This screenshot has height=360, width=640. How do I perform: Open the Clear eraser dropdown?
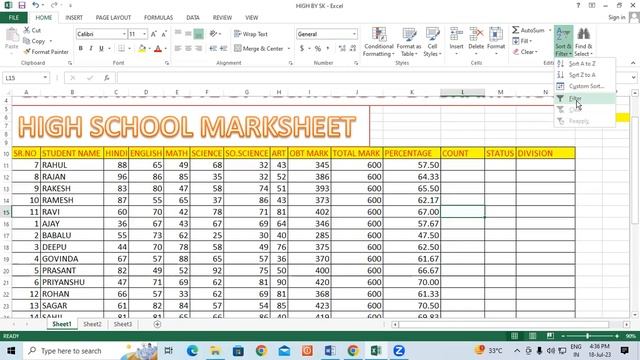point(525,52)
